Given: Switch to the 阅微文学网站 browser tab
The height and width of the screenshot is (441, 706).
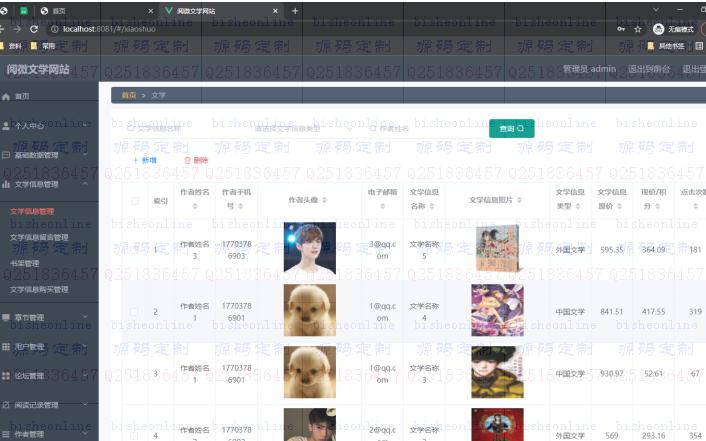Looking at the screenshot, I should click(x=222, y=11).
